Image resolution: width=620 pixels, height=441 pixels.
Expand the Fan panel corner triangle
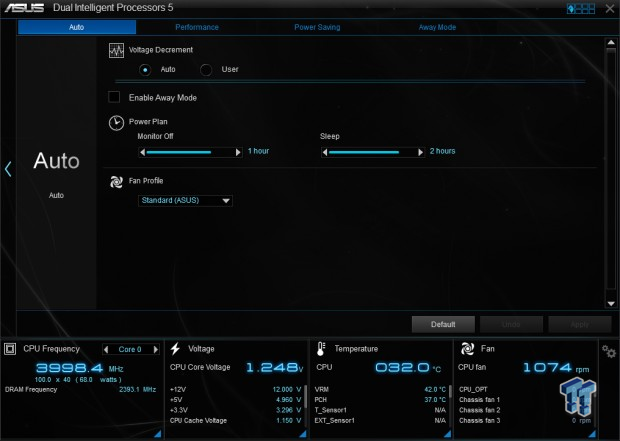592,434
